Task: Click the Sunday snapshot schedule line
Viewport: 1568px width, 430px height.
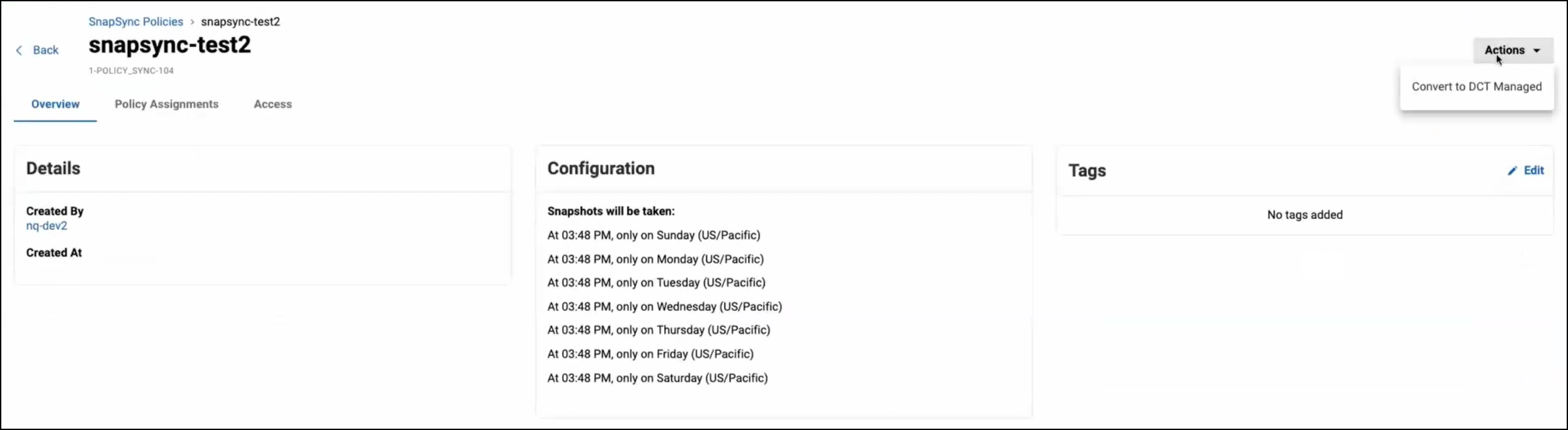Action: point(653,235)
